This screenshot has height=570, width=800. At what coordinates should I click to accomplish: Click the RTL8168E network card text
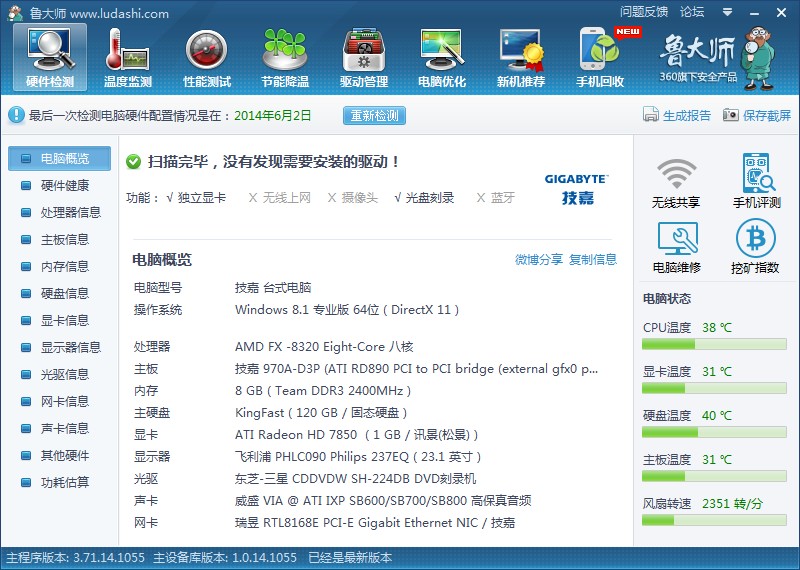(375, 523)
